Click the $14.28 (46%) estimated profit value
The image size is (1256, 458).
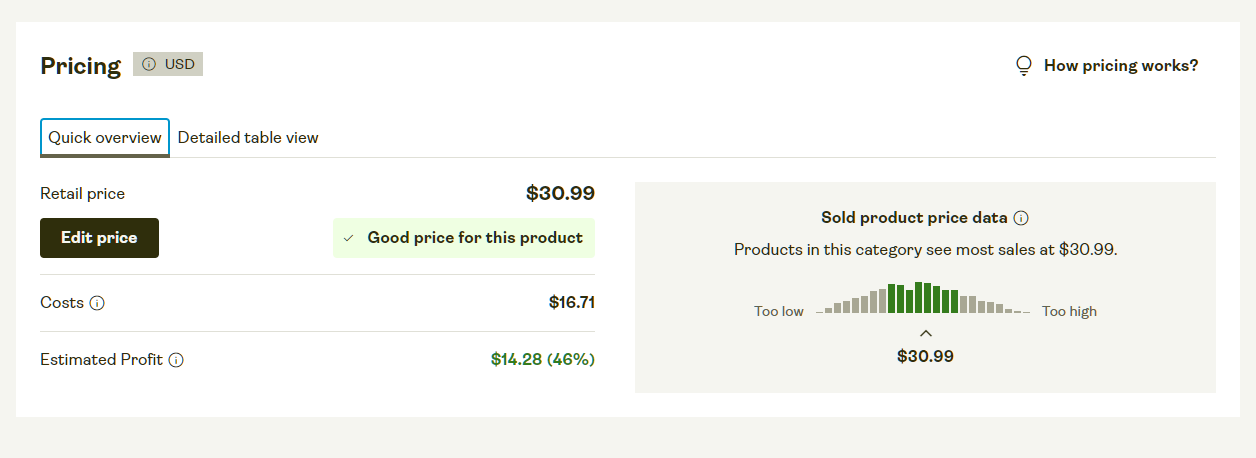point(543,359)
